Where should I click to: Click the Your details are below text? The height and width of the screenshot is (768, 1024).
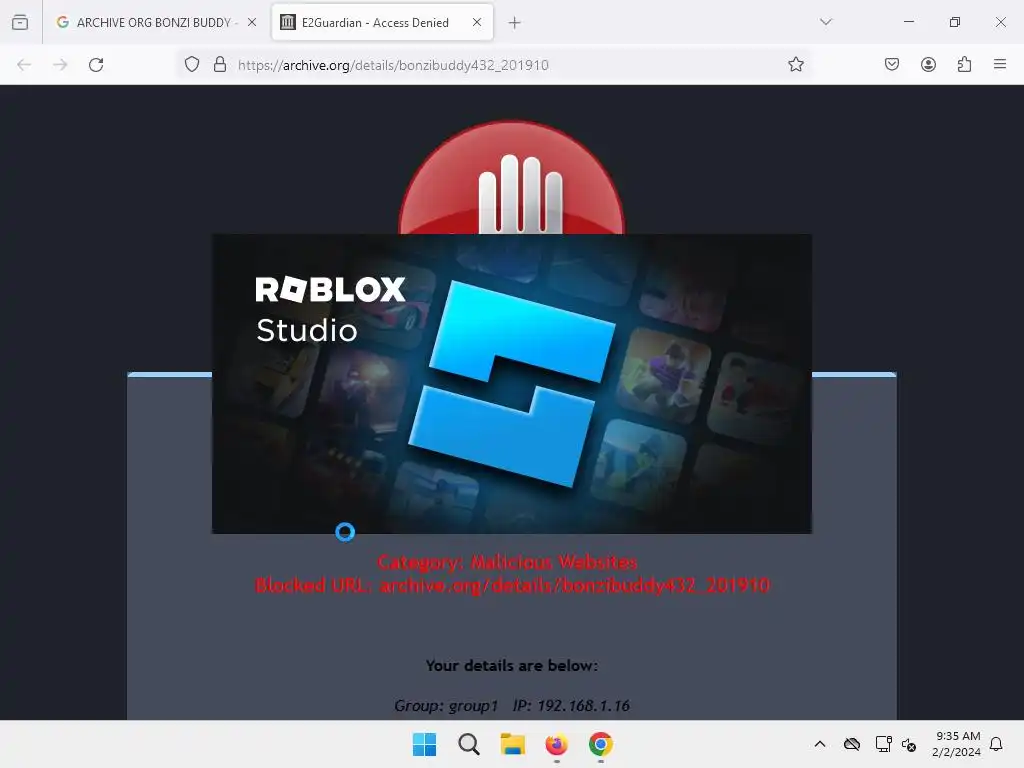pyautogui.click(x=512, y=665)
